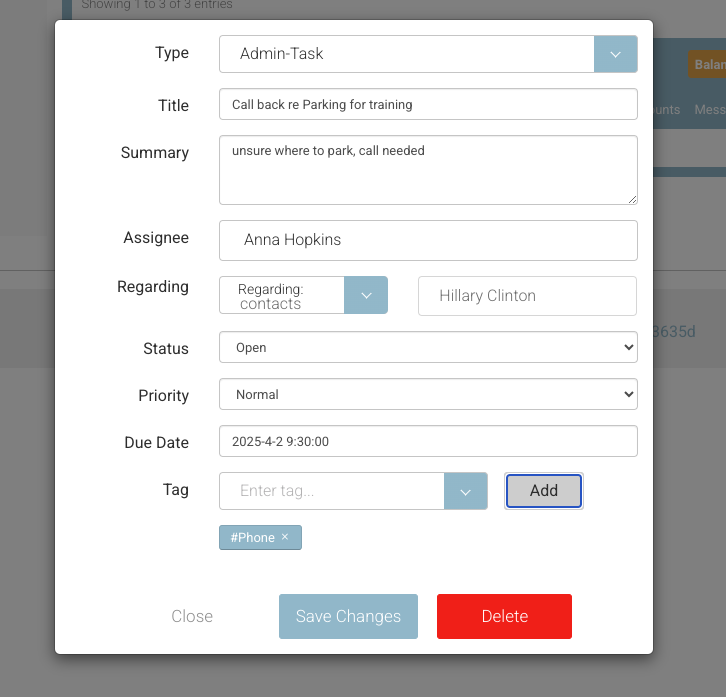726x697 pixels.
Task: Focus the Summary text area
Action: pyautogui.click(x=428, y=170)
